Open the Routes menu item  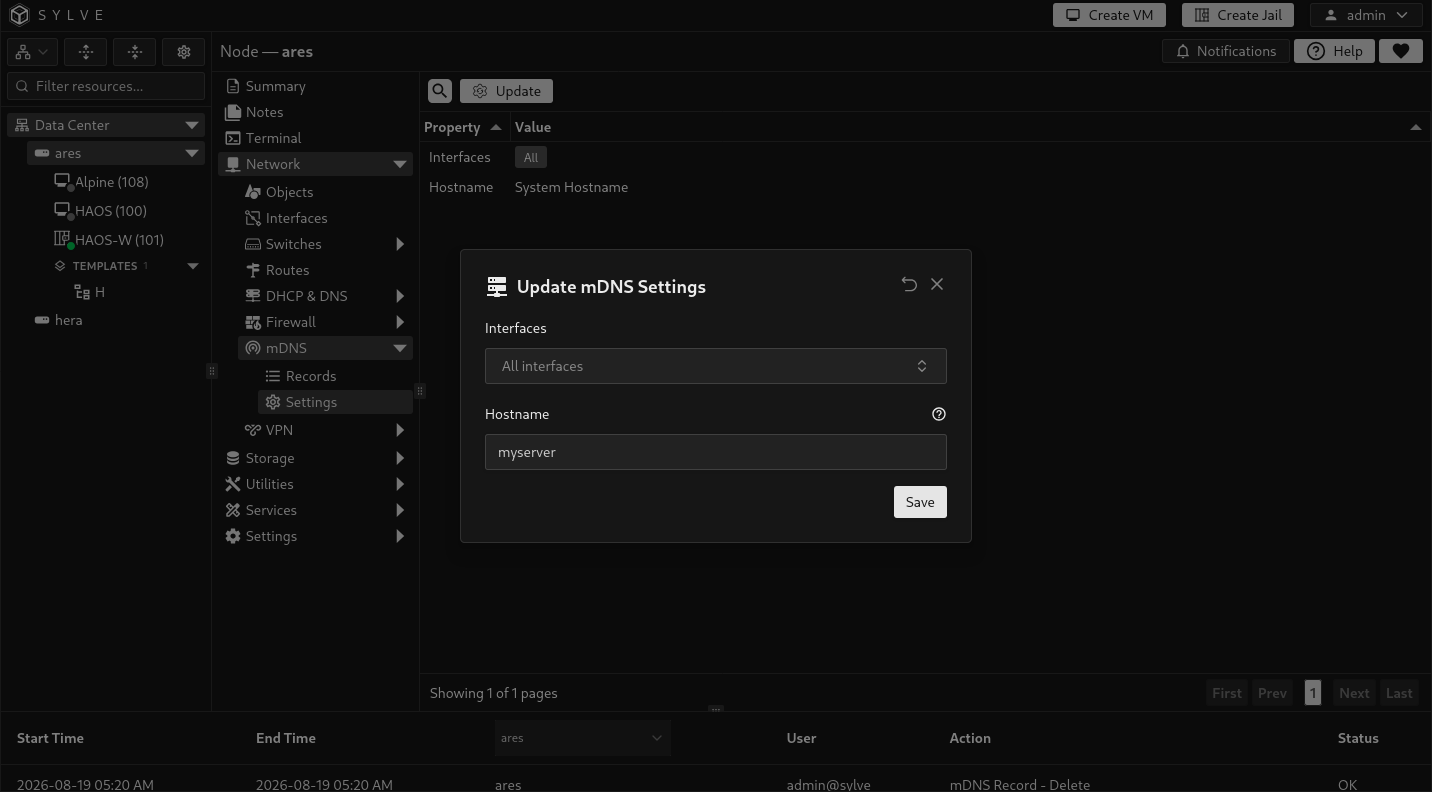coord(325,270)
